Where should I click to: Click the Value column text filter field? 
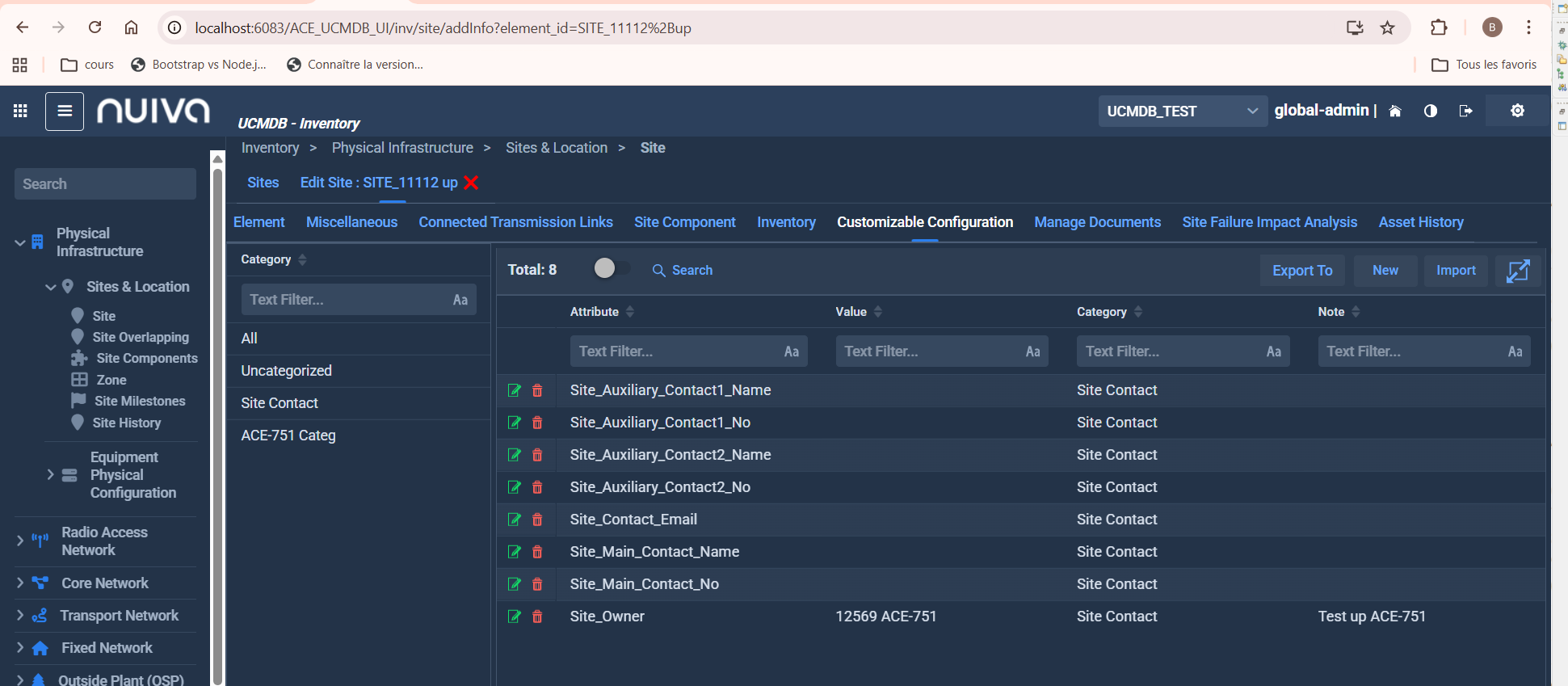[x=929, y=351]
